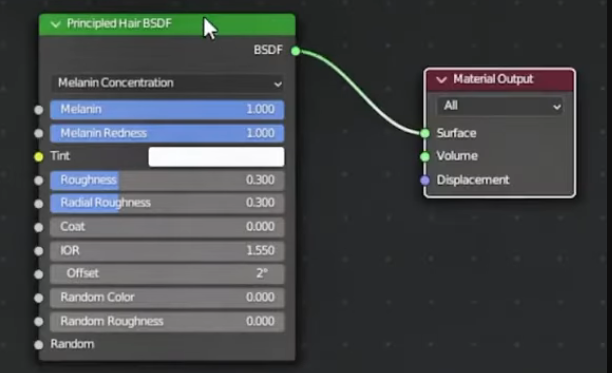Select the Principled Hair BSDF node header
This screenshot has height=373, width=612.
(x=167, y=24)
